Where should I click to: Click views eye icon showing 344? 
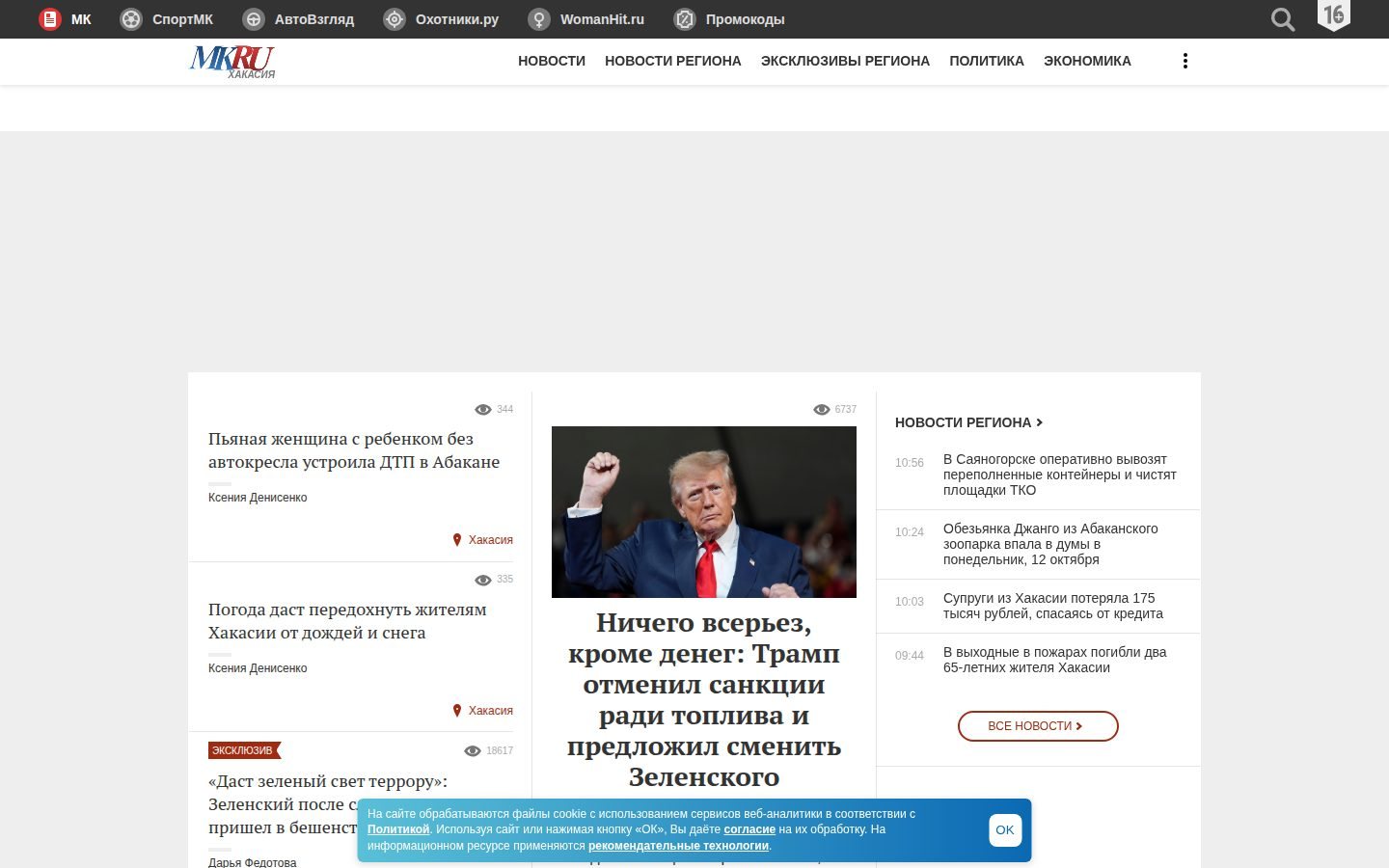pos(483,410)
